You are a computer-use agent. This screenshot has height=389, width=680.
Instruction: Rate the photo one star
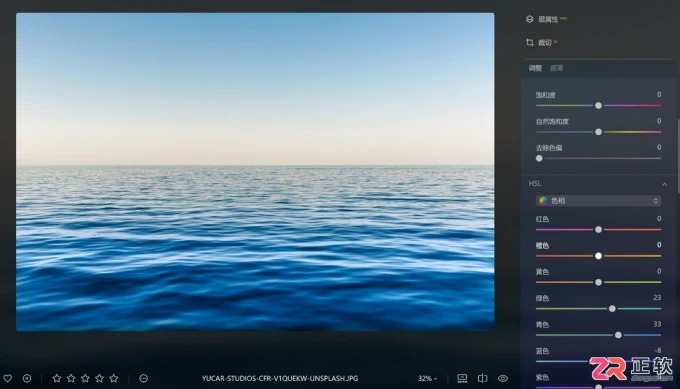point(56,378)
